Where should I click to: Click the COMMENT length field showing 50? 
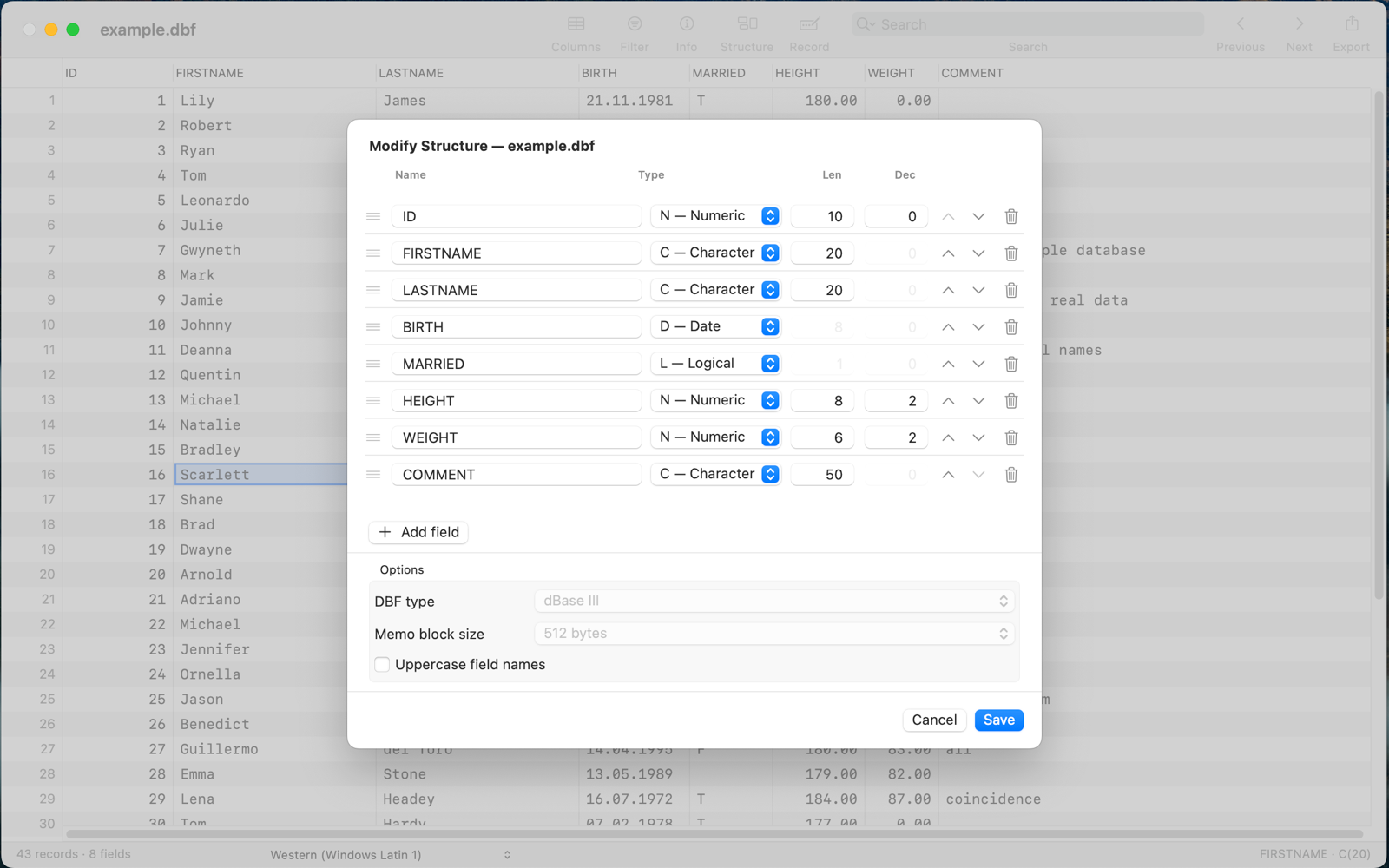click(x=823, y=475)
